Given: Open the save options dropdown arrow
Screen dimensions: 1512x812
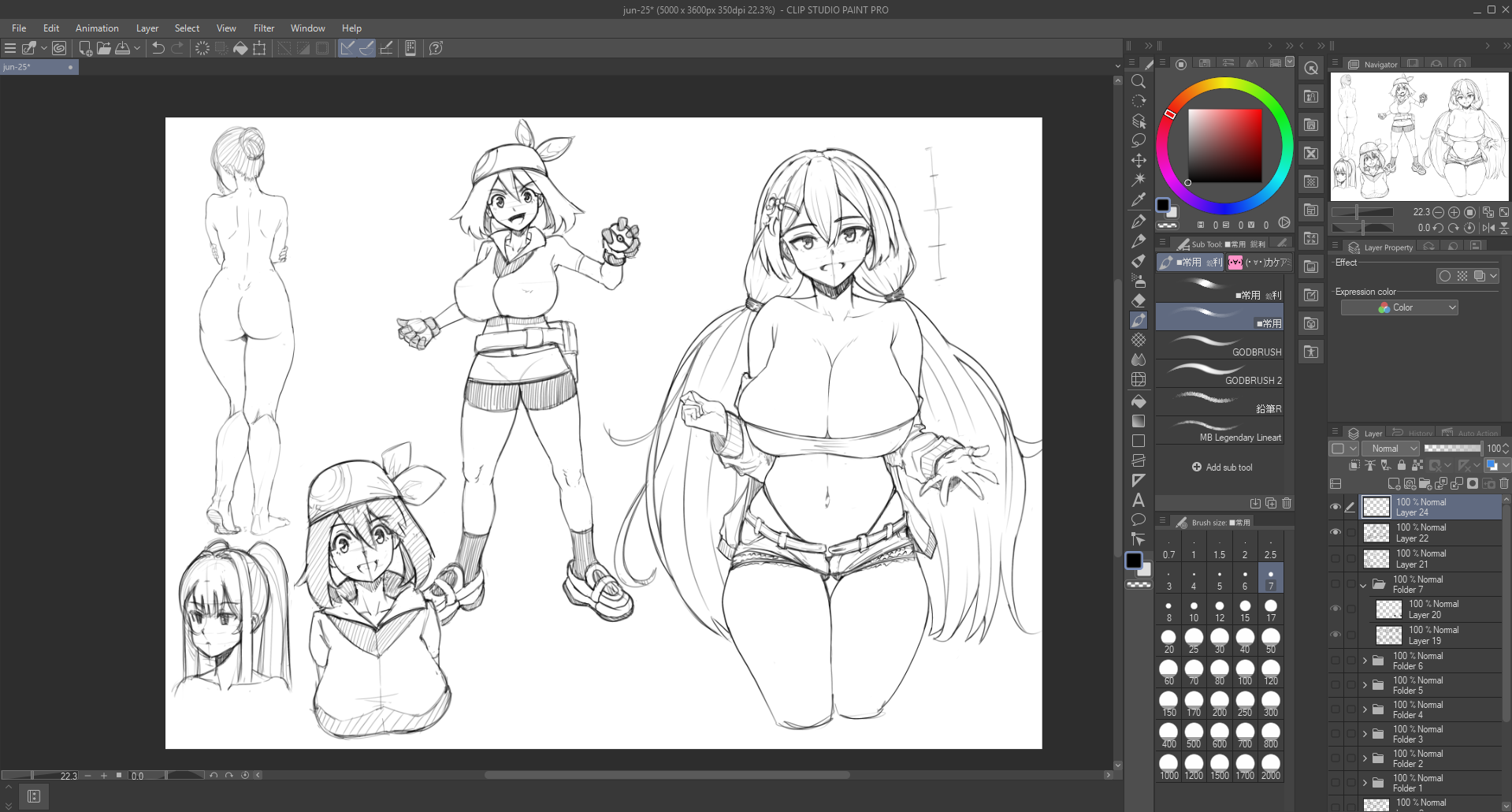Looking at the screenshot, I should 137,48.
